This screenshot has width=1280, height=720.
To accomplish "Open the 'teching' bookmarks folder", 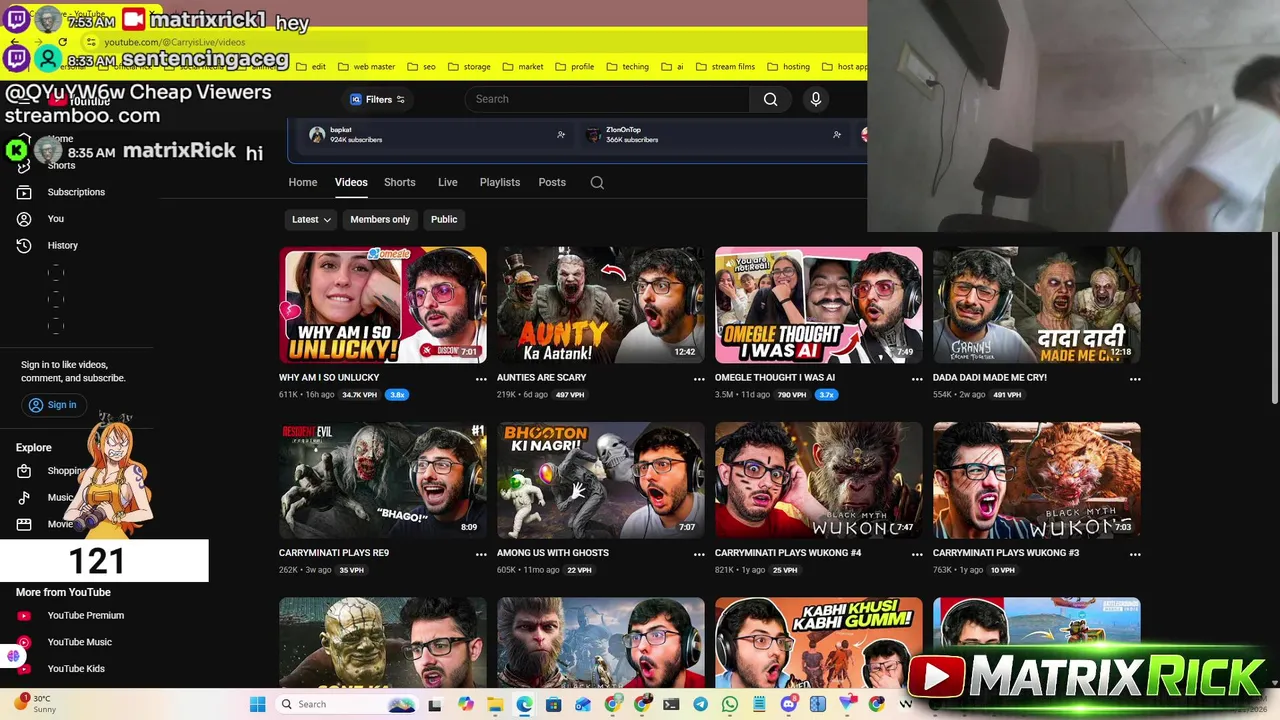I will [x=628, y=67].
